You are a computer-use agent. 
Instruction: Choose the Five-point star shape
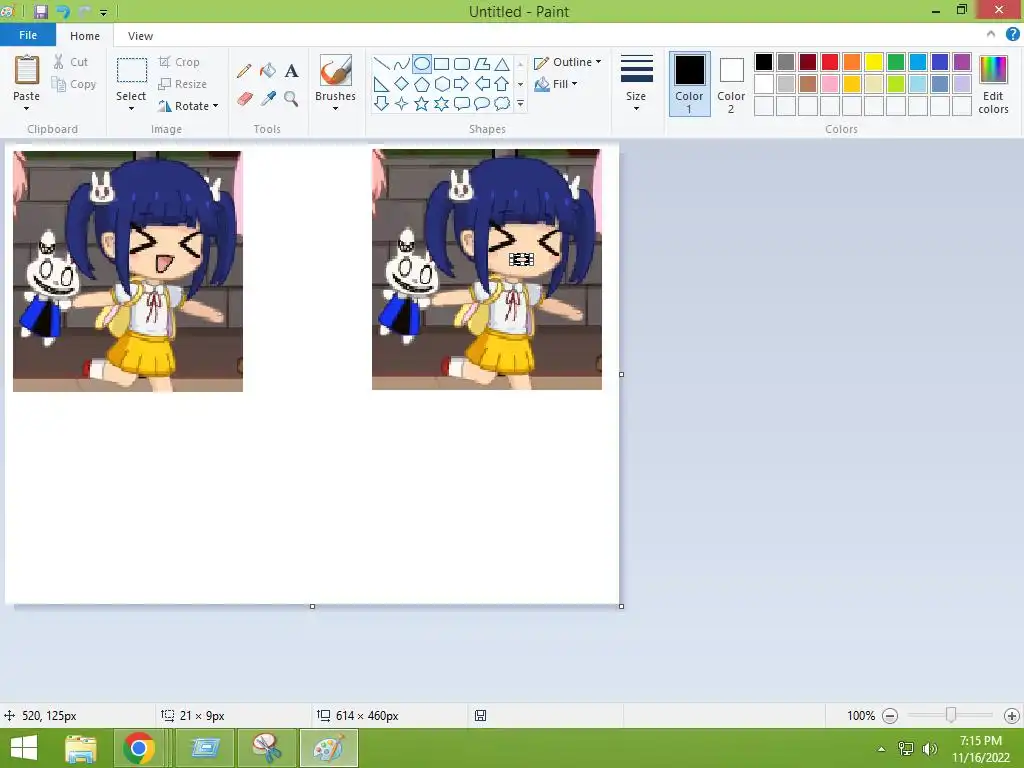pyautogui.click(x=422, y=103)
